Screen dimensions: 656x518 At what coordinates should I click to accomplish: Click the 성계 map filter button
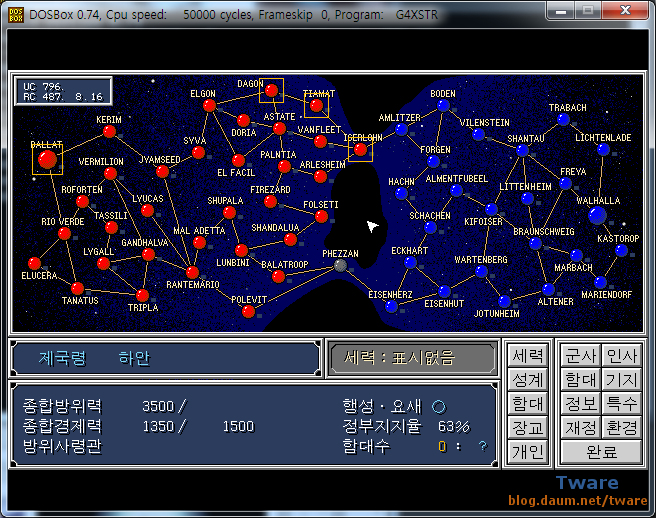[x=528, y=380]
